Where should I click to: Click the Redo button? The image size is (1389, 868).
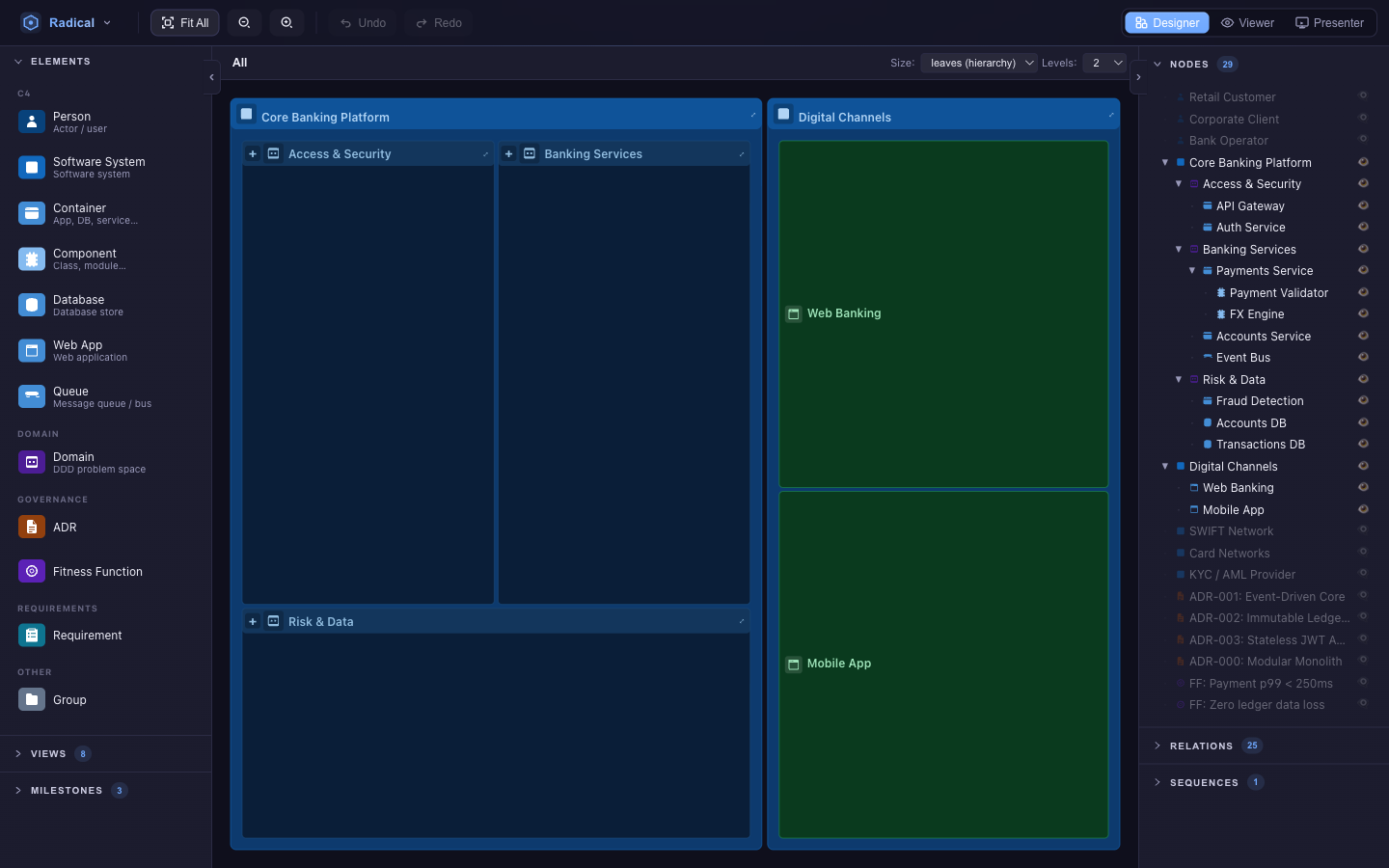point(439,22)
